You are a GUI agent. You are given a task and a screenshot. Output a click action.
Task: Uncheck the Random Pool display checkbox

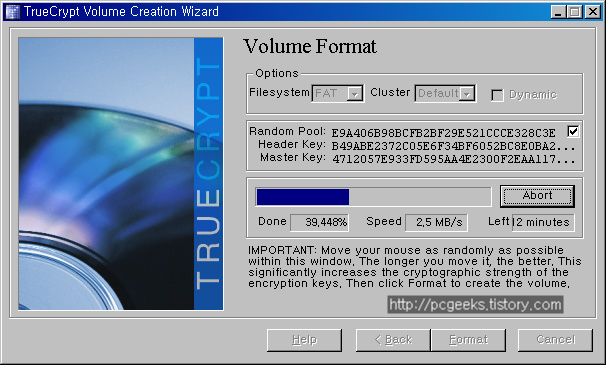click(x=573, y=131)
